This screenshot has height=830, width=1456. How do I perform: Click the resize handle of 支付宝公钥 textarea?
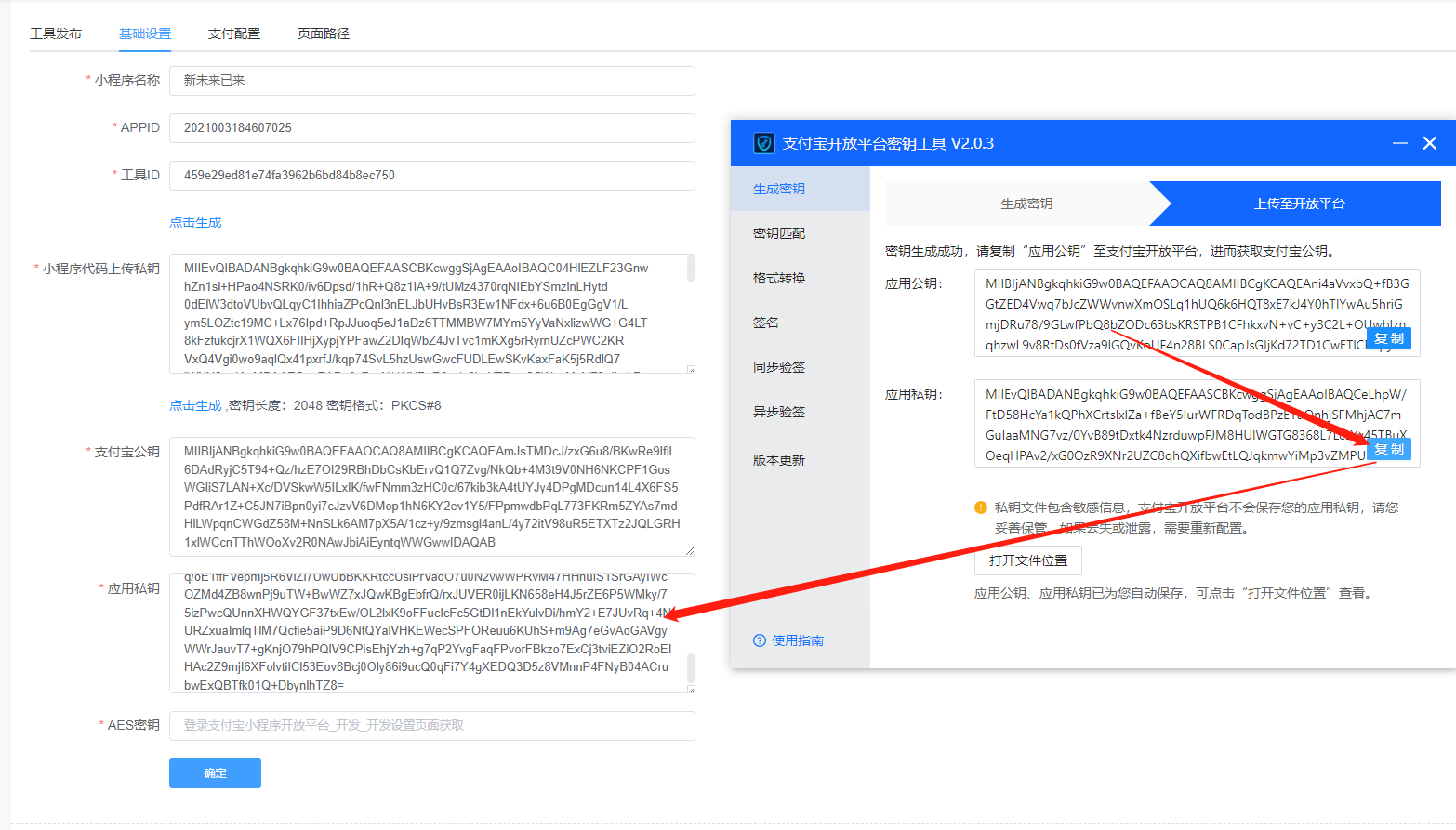[690, 551]
